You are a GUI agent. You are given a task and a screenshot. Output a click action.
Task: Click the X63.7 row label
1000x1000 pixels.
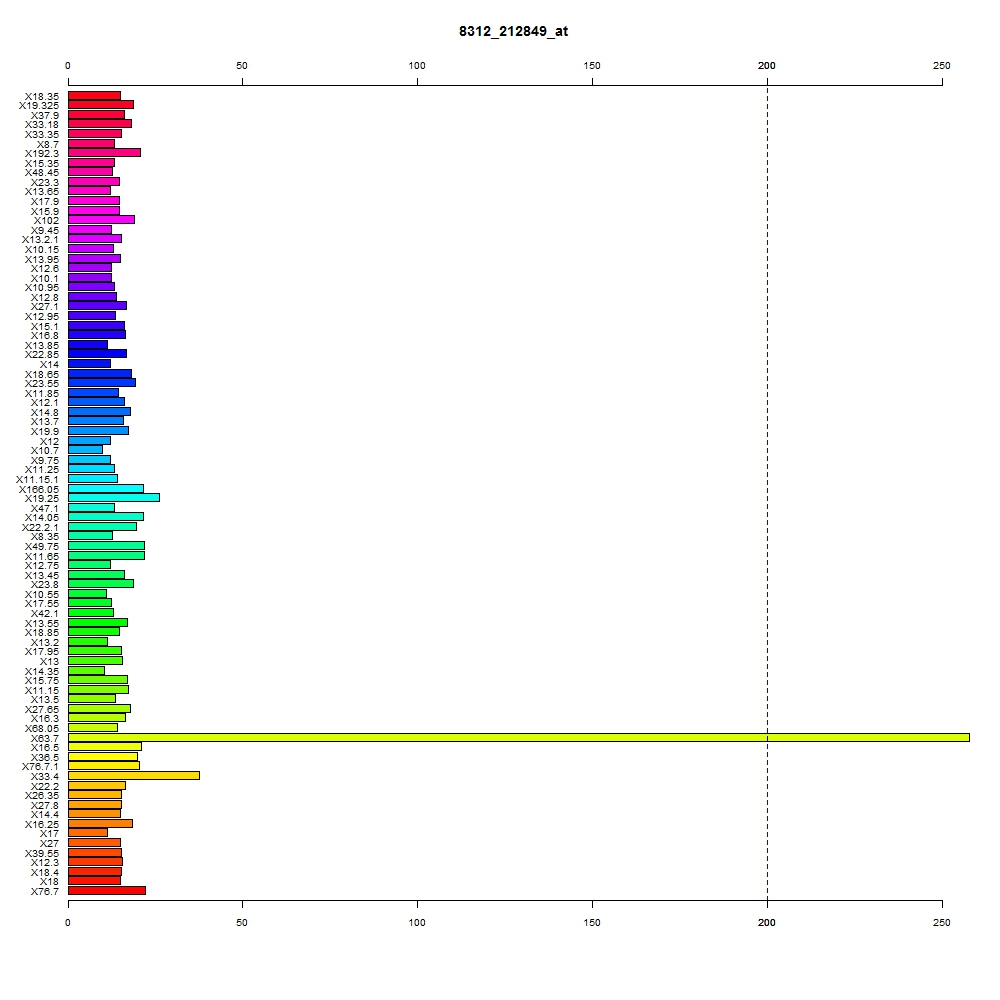tap(45, 739)
